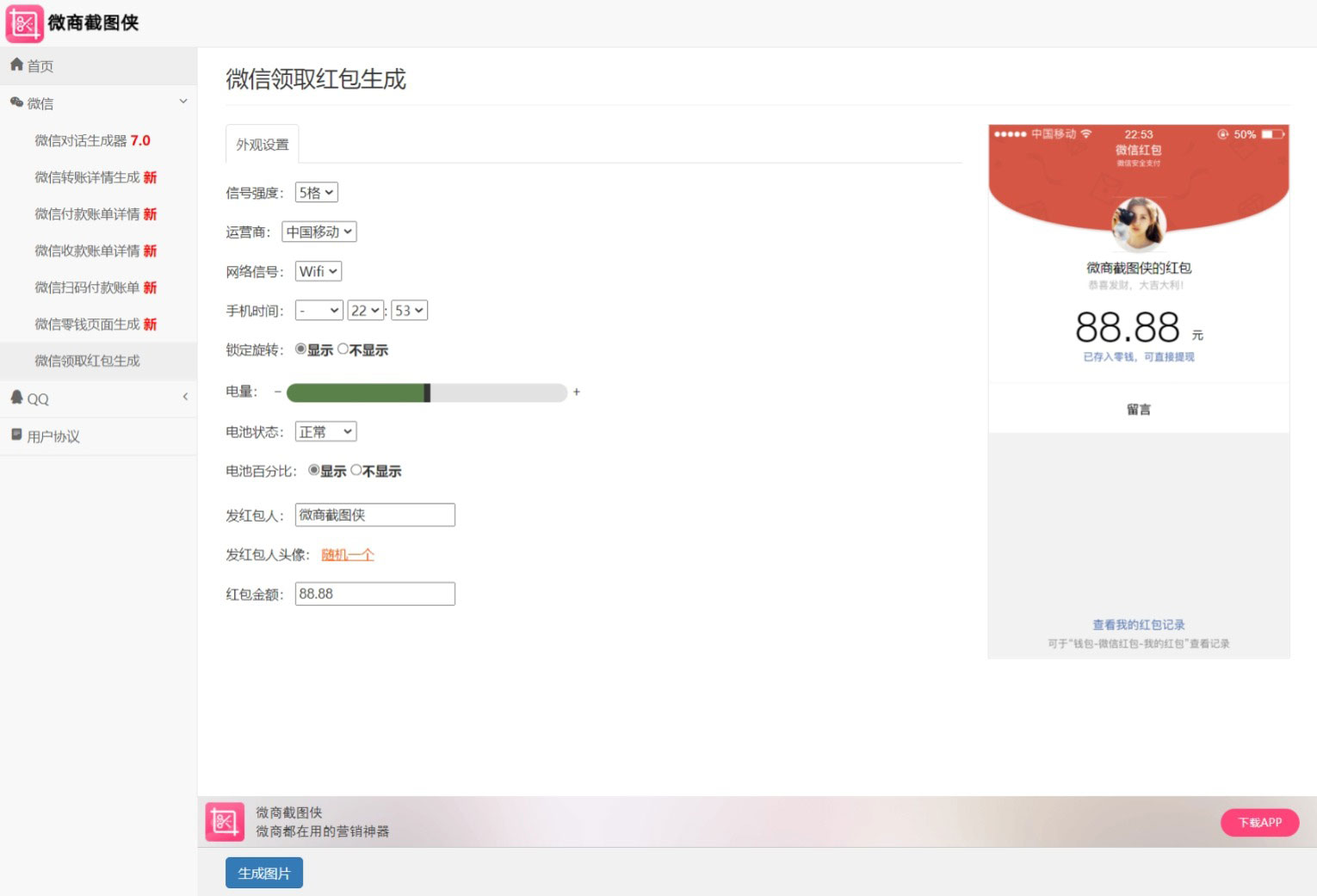The image size is (1317, 896).
Task: Open 微信付款账单详情 menu item
Action: click(x=98, y=214)
